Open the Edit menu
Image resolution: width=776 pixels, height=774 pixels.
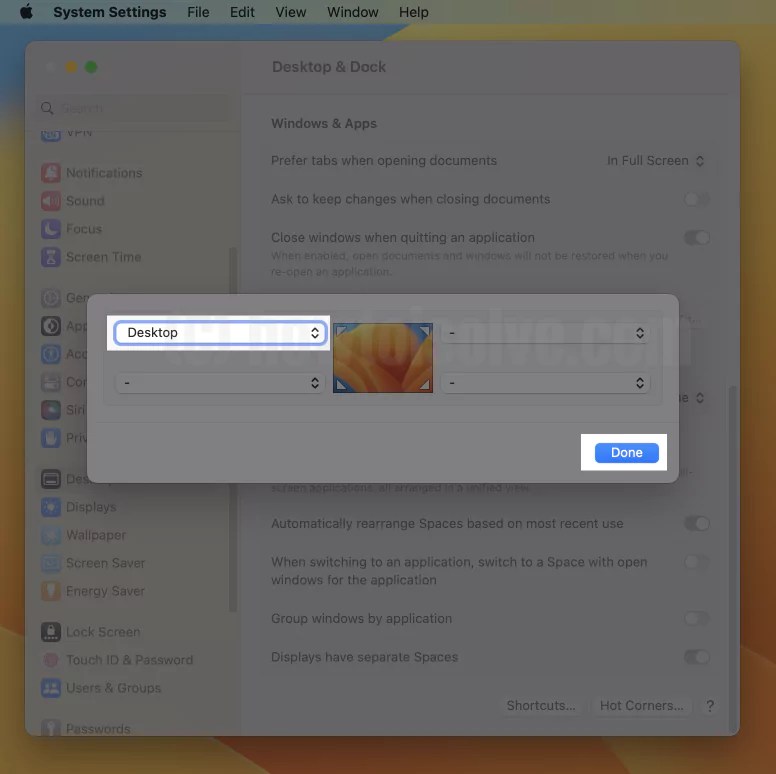(x=242, y=12)
